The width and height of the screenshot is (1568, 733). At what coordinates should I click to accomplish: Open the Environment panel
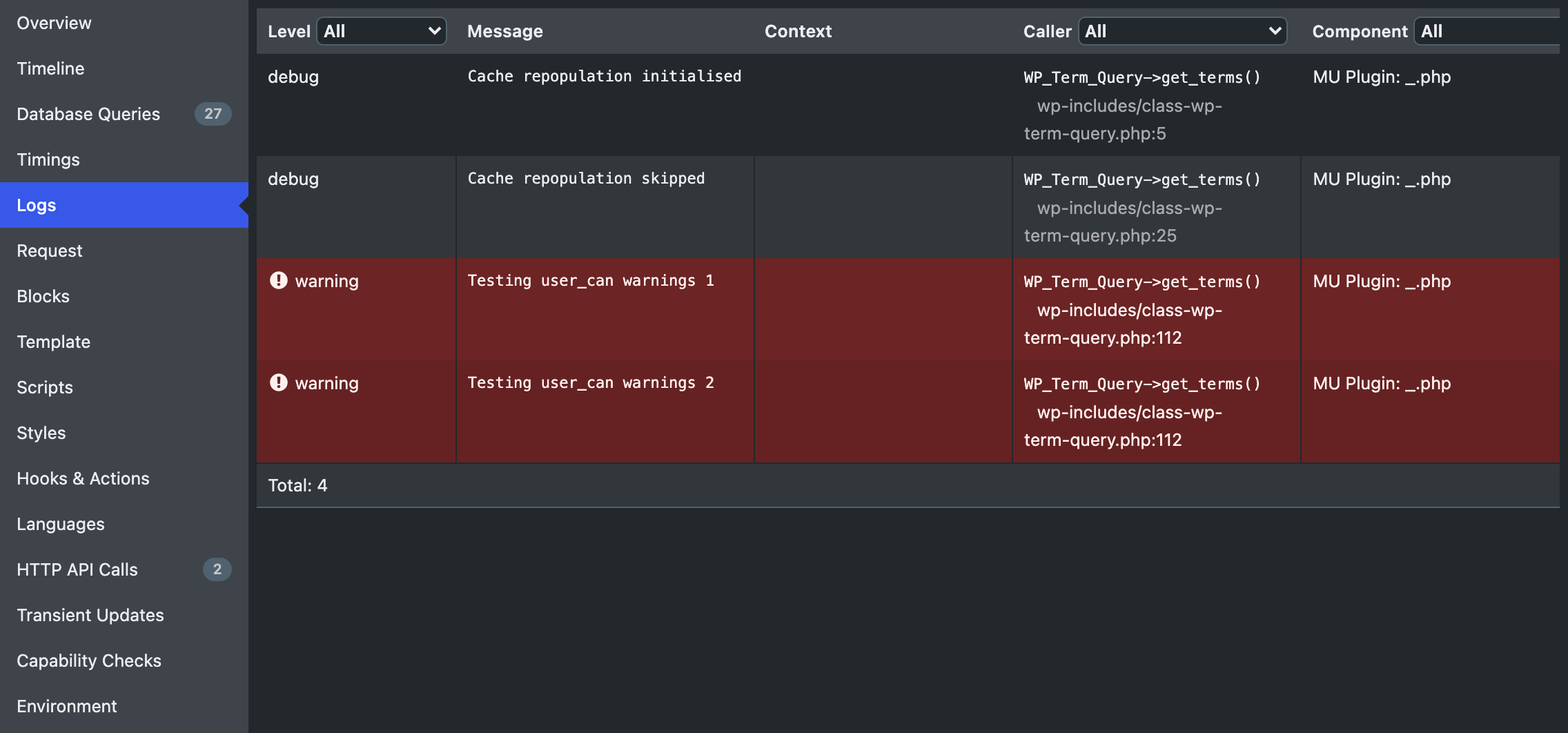coord(66,705)
